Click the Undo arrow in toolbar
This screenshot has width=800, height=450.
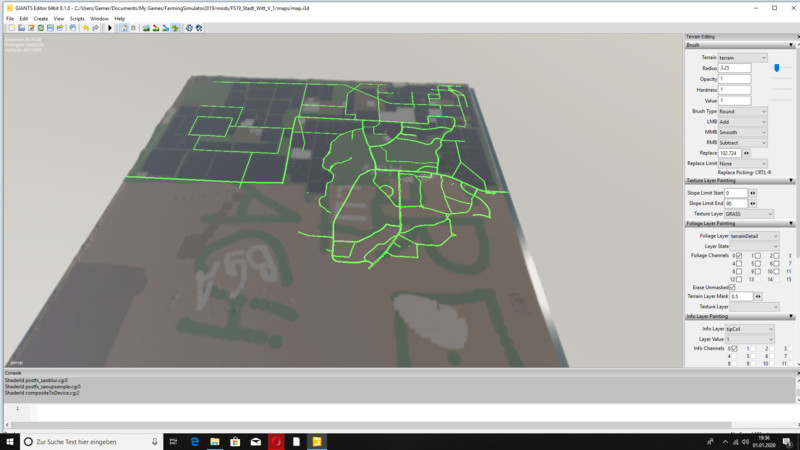pyautogui.click(x=85, y=28)
